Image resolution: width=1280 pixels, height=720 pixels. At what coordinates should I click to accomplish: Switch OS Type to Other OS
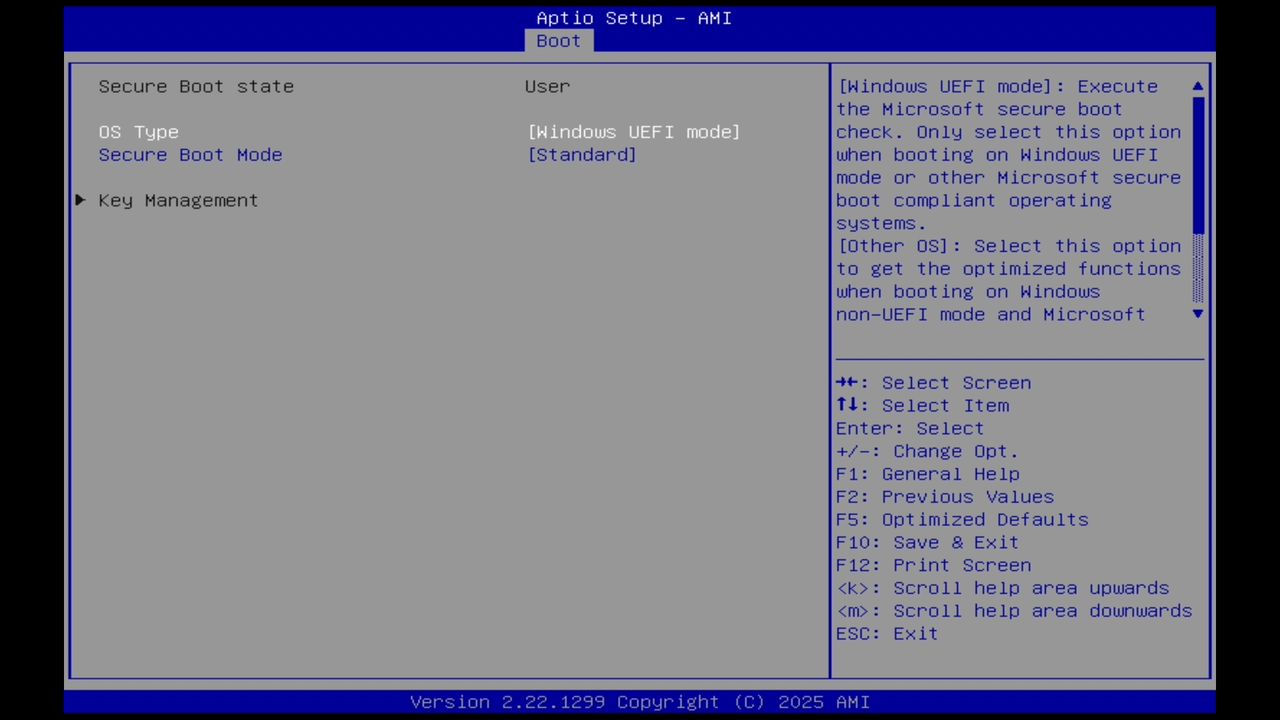[x=634, y=131]
